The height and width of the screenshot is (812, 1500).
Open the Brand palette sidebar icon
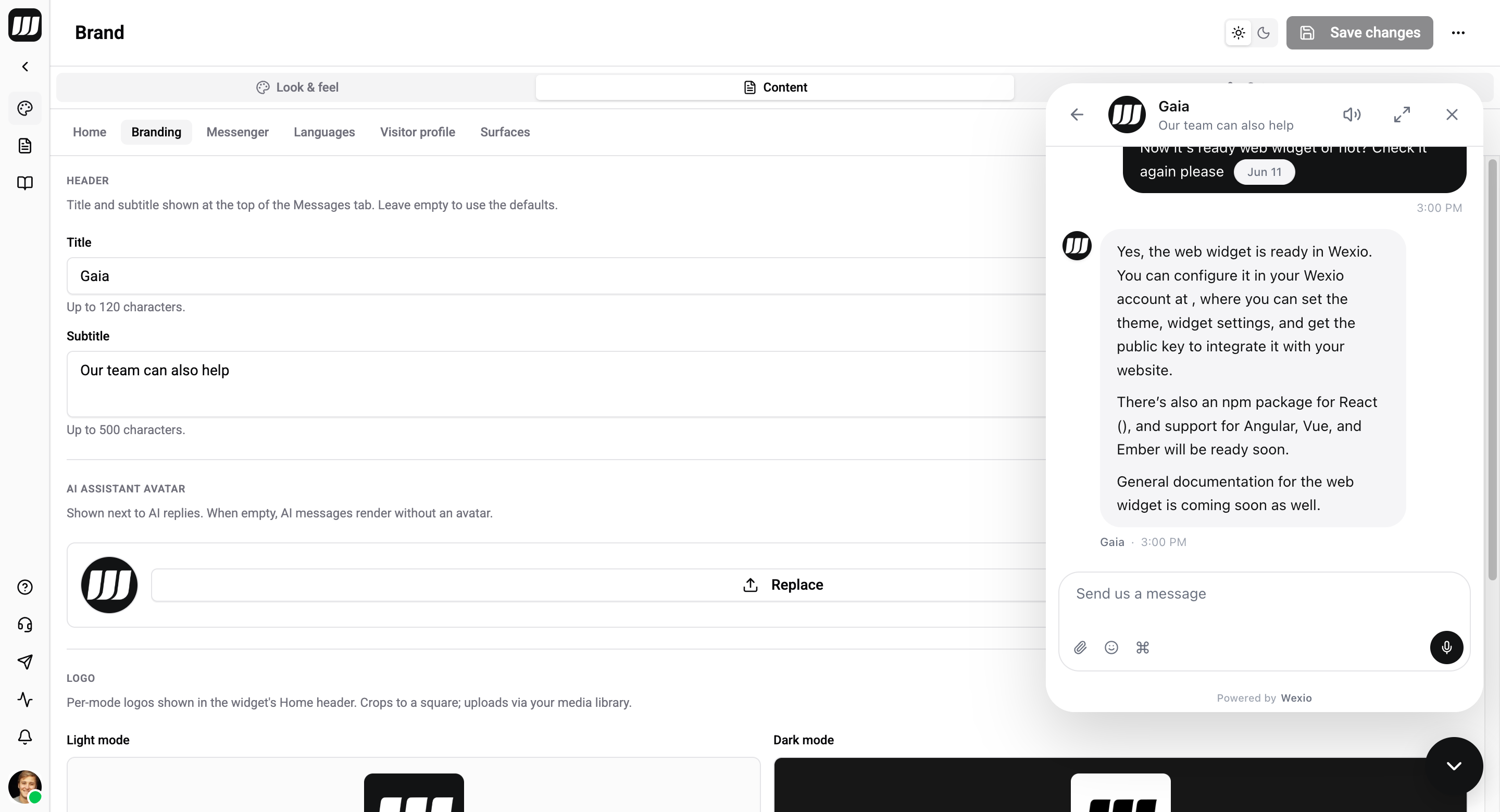coord(25,108)
